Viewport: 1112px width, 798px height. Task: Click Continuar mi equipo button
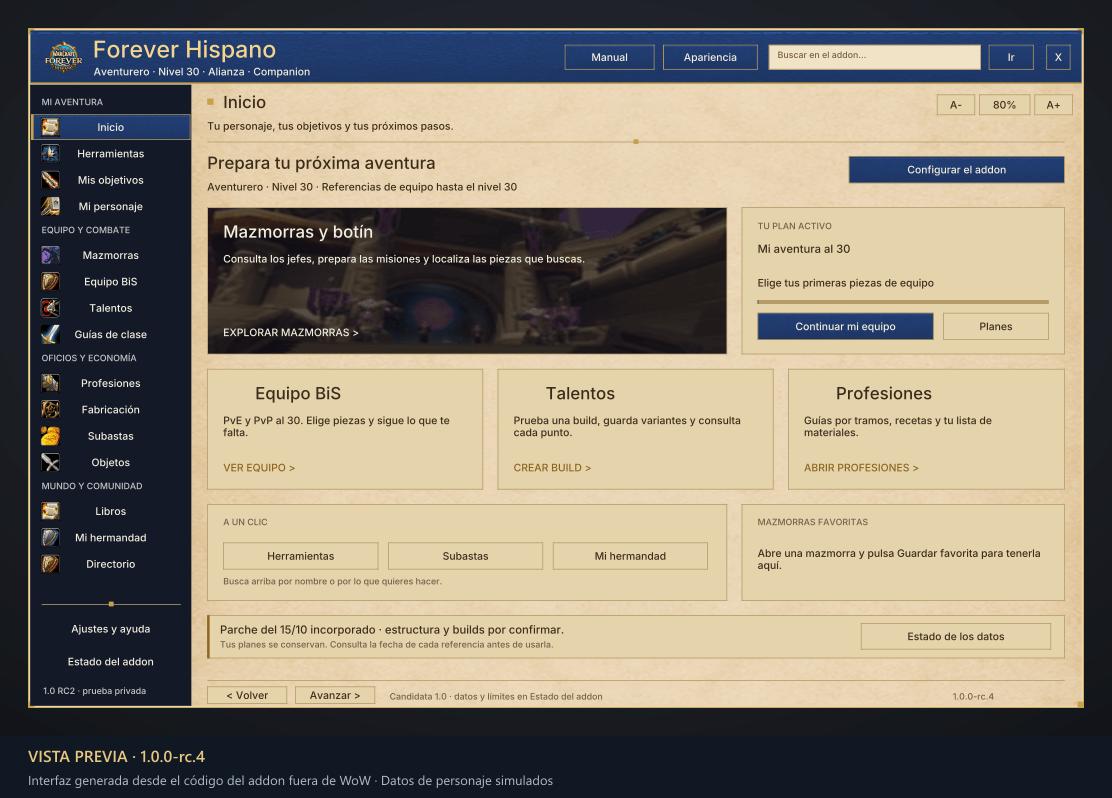tap(845, 326)
